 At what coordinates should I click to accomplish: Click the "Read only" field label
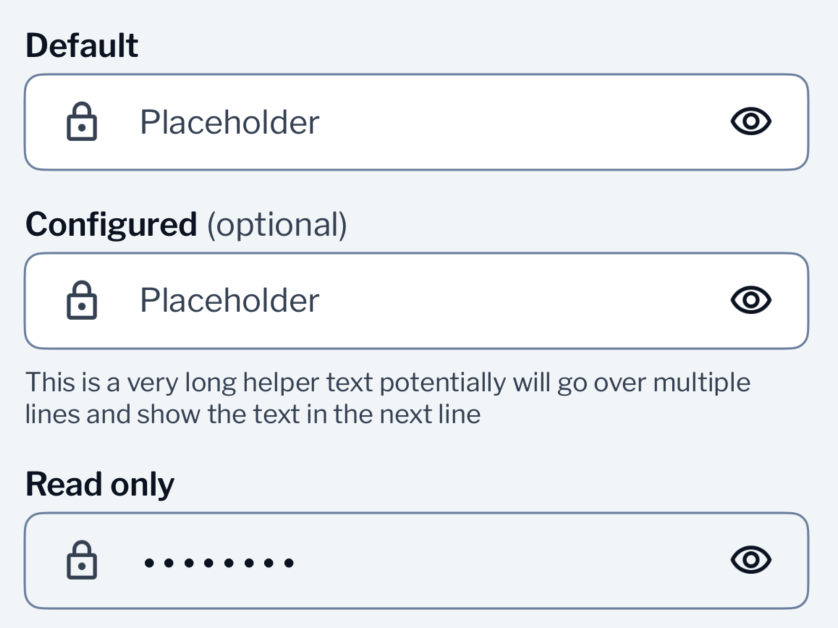pyautogui.click(x=100, y=485)
